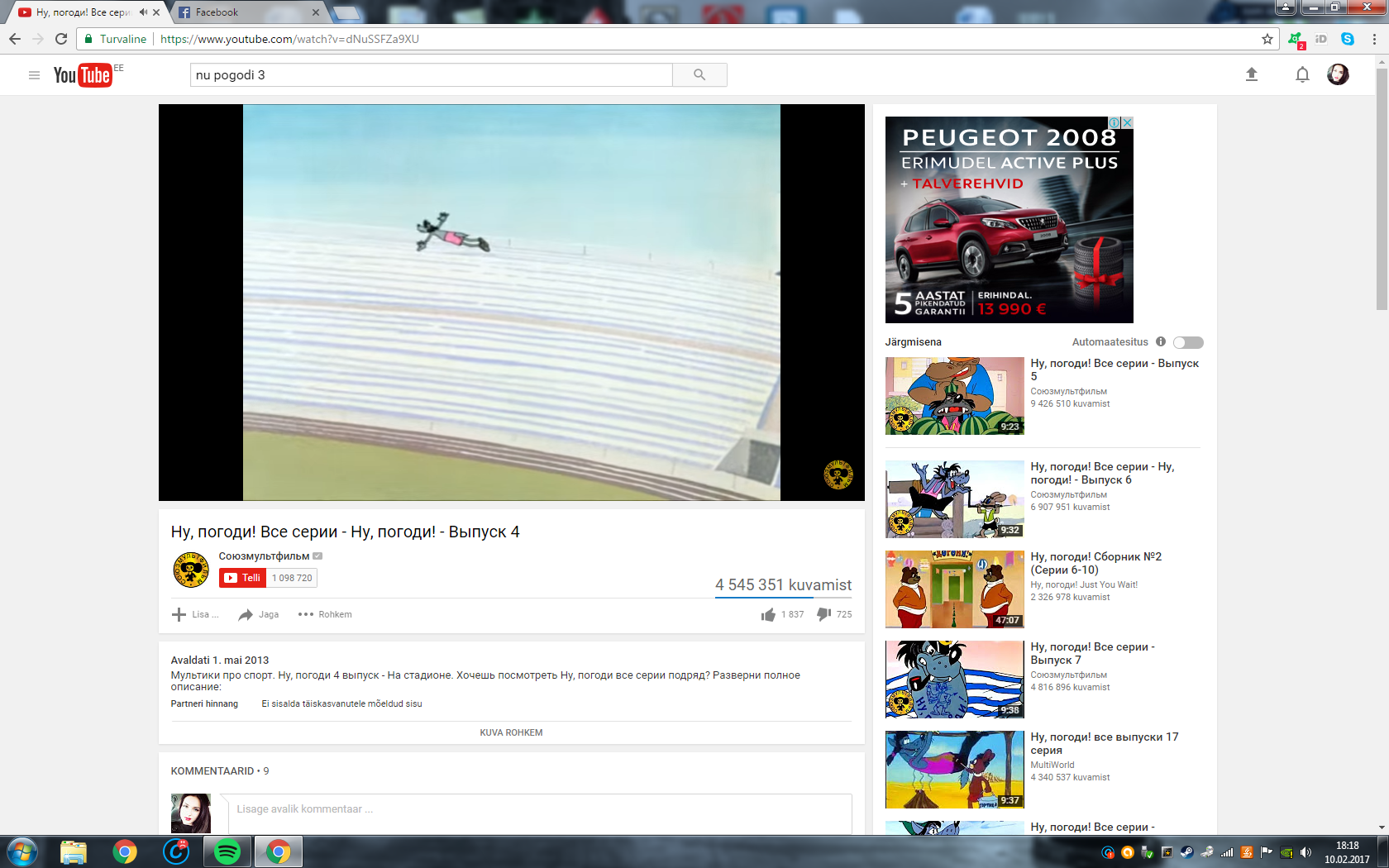Open the Skype extension icon
This screenshot has height=868, width=1389.
(x=1348, y=39)
